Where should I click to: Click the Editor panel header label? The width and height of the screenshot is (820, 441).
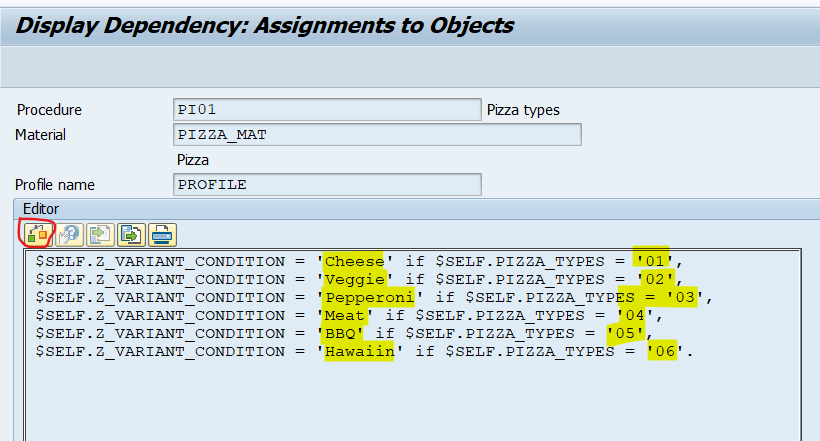(40, 209)
